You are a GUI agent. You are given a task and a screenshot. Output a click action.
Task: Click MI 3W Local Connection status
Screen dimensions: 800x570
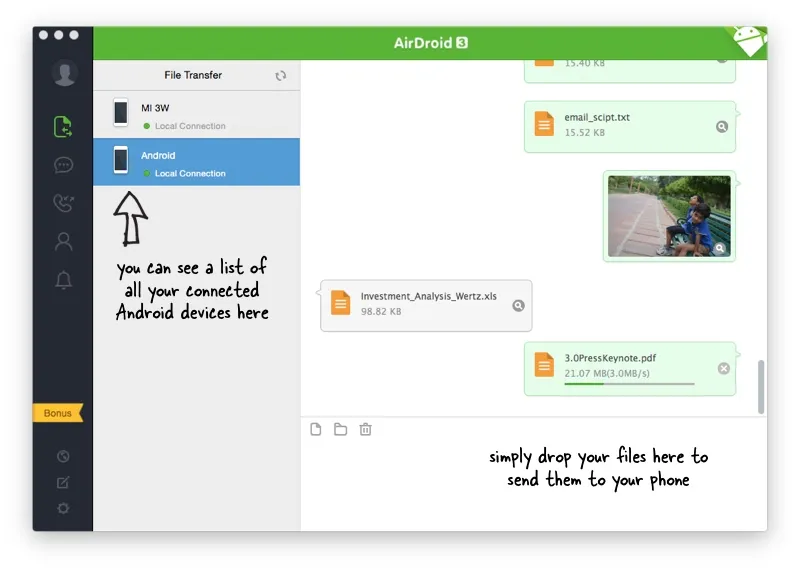[184, 126]
